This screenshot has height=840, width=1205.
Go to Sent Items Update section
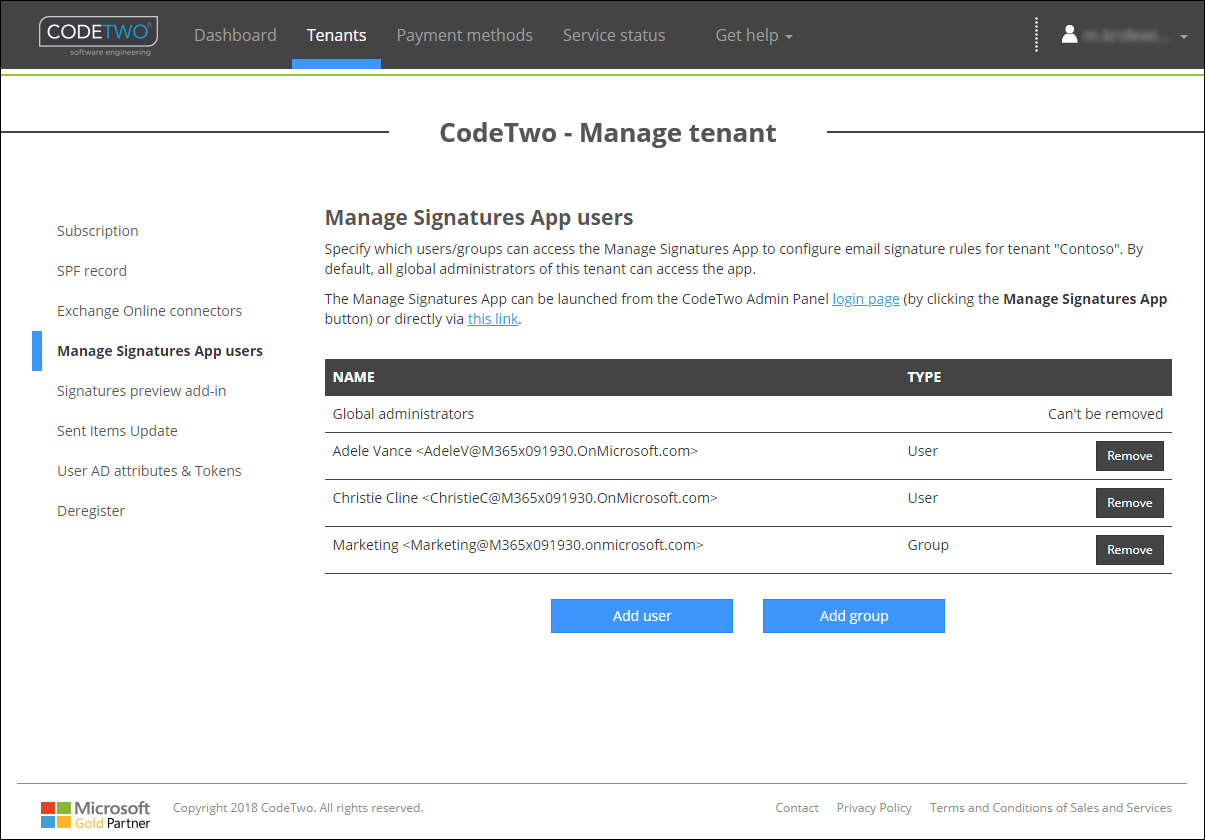coord(117,431)
